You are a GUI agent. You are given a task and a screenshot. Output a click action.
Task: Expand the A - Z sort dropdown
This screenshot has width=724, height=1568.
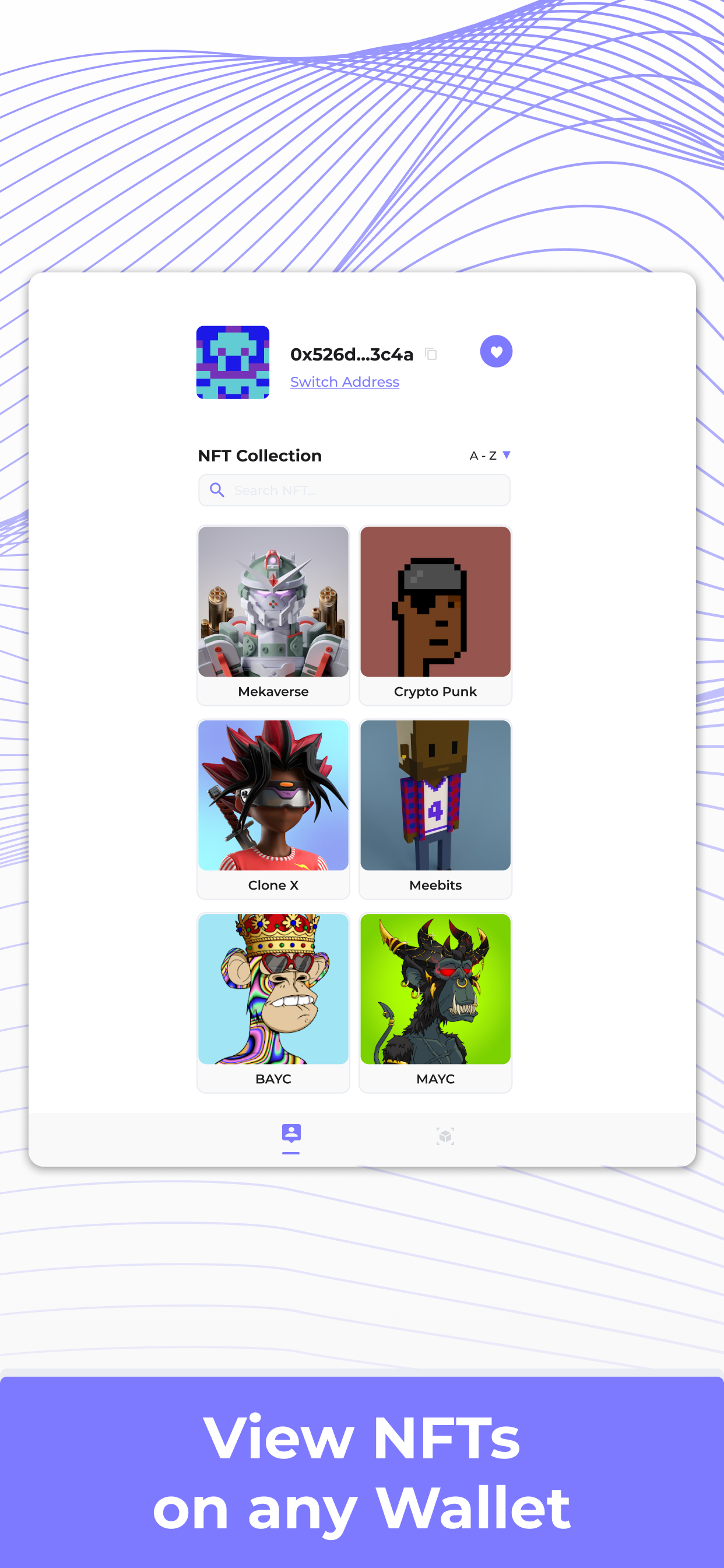click(490, 456)
